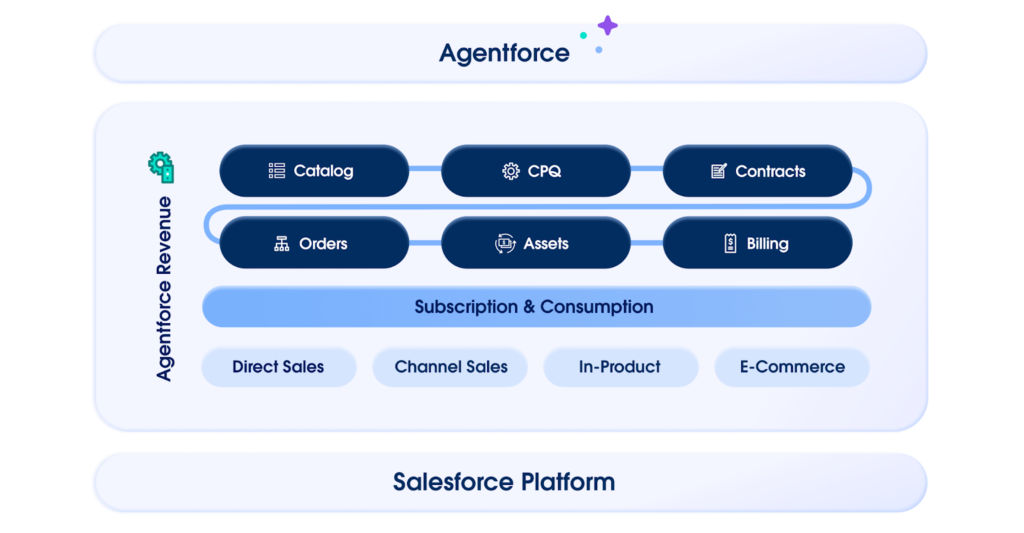
Task: Select the dollar receipt icon beside Billing
Action: point(730,244)
